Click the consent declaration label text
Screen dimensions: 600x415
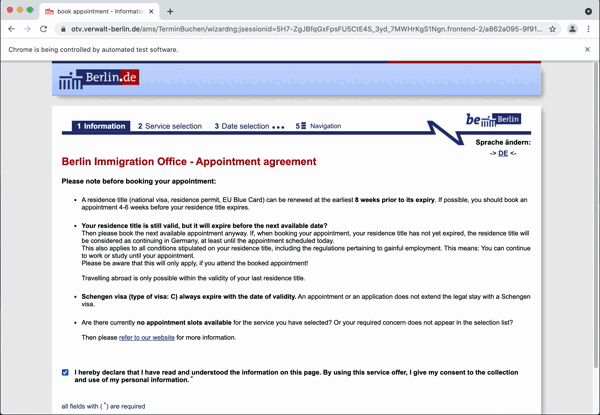pos(296,376)
